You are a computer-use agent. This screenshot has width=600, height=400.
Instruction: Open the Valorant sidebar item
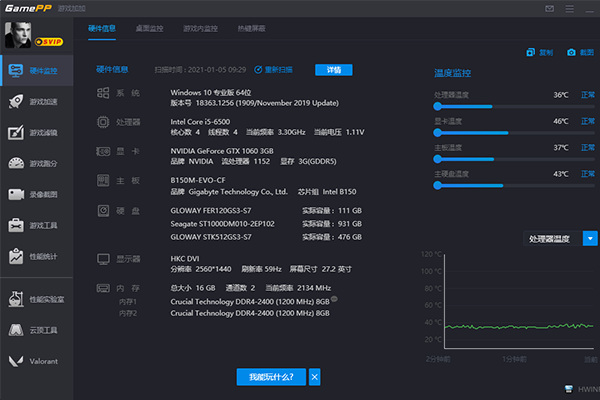click(37, 361)
